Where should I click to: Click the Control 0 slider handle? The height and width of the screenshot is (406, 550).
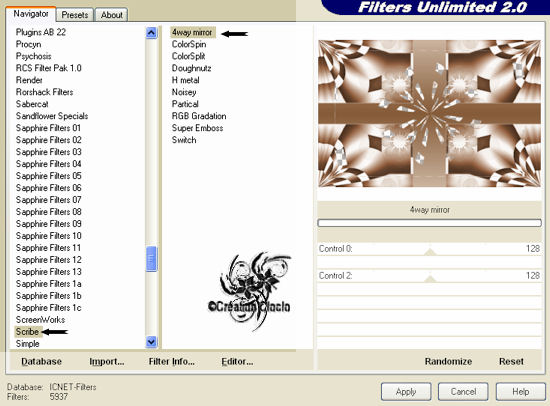[x=430, y=252]
